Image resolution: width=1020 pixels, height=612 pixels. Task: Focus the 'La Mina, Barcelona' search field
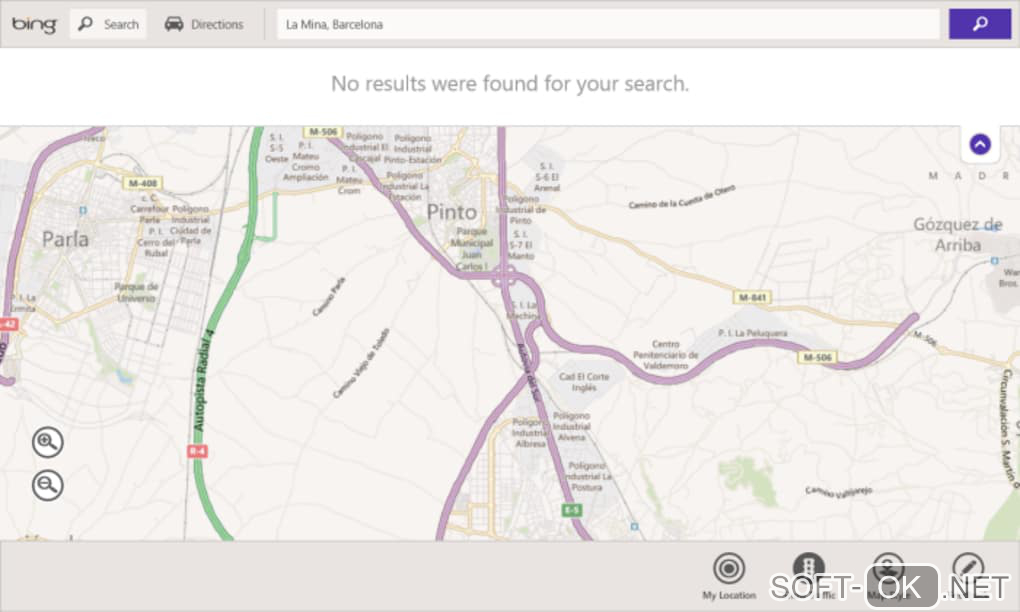[x=608, y=25]
